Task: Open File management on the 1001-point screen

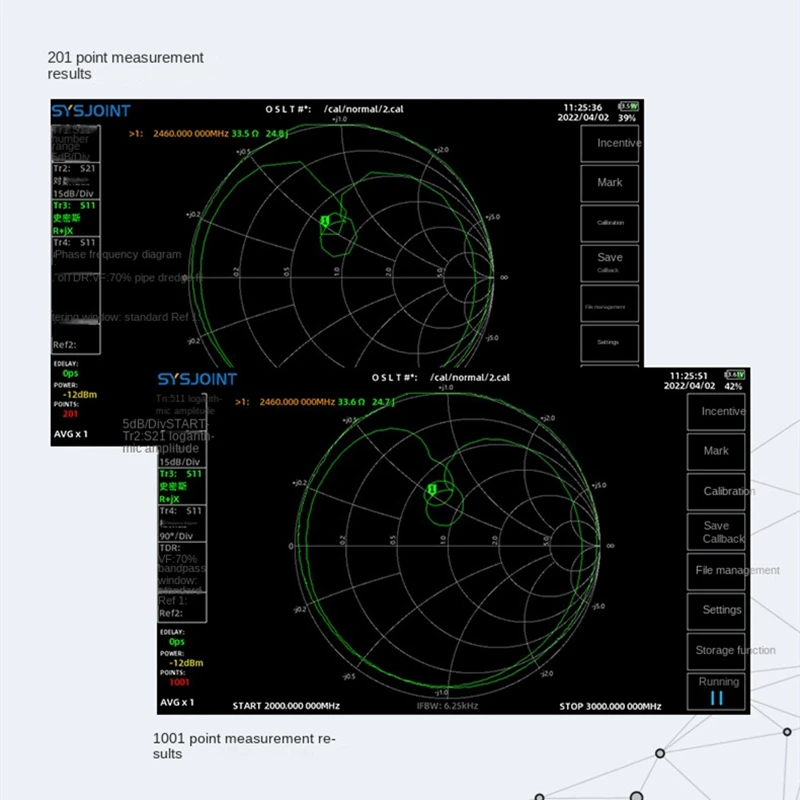Action: click(x=716, y=571)
